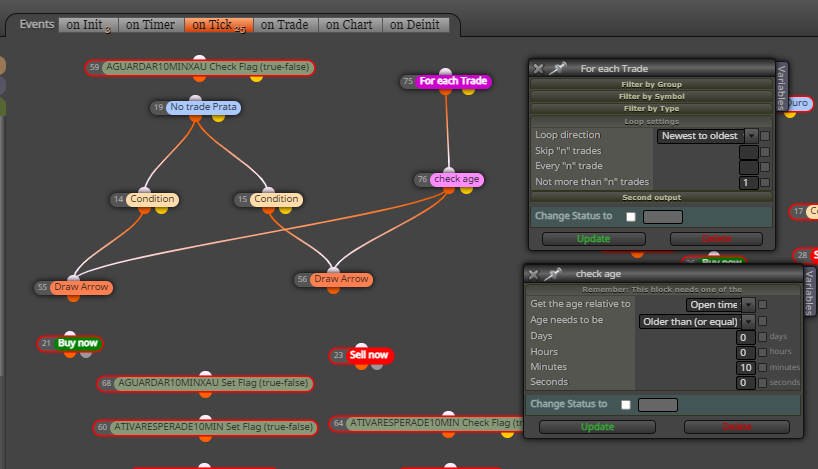Switch to the on Deinit events tab
Viewport: 818px width, 469px height.
pyautogui.click(x=415, y=25)
